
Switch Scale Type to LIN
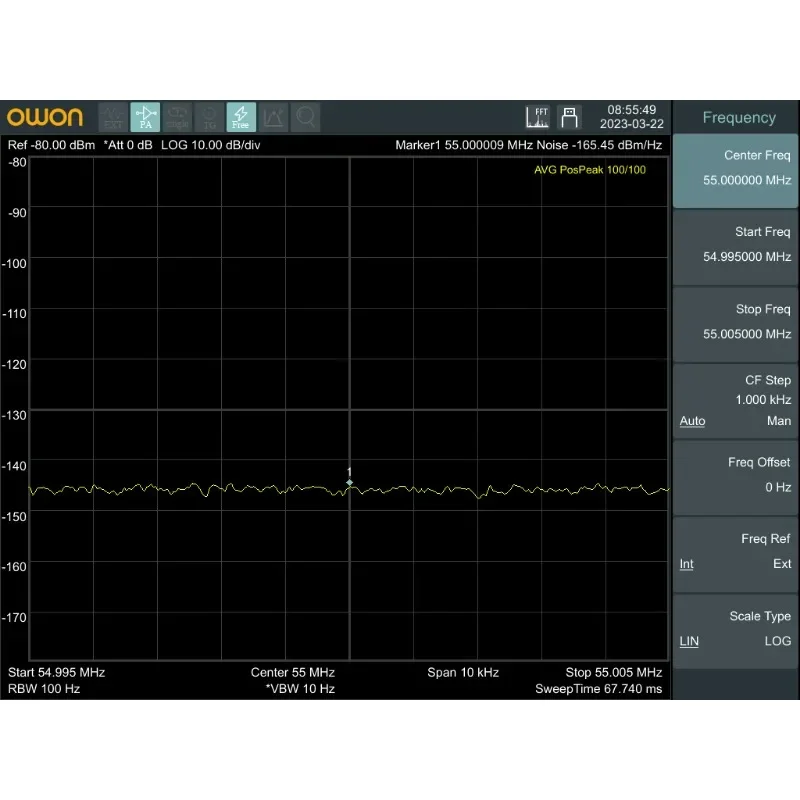pyautogui.click(x=689, y=641)
